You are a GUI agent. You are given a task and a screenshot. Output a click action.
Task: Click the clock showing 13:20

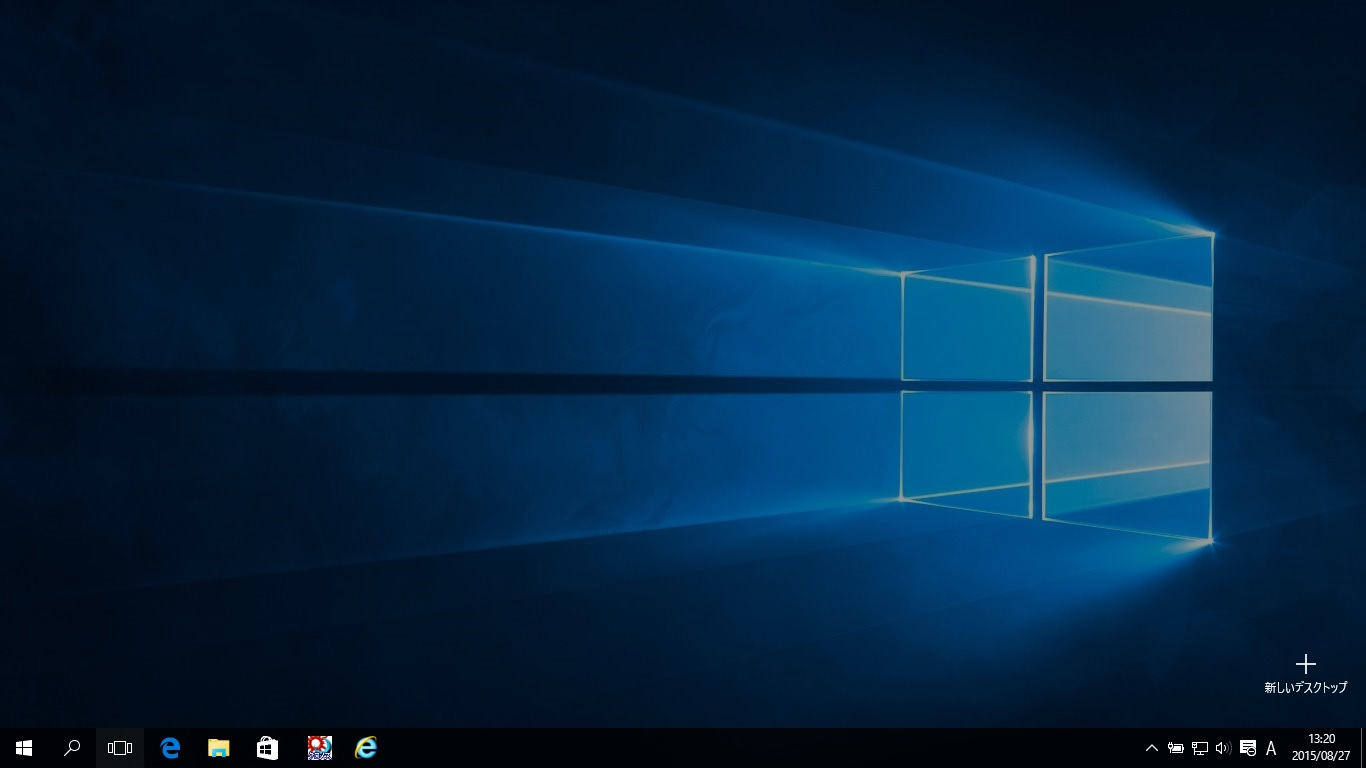tap(1321, 739)
